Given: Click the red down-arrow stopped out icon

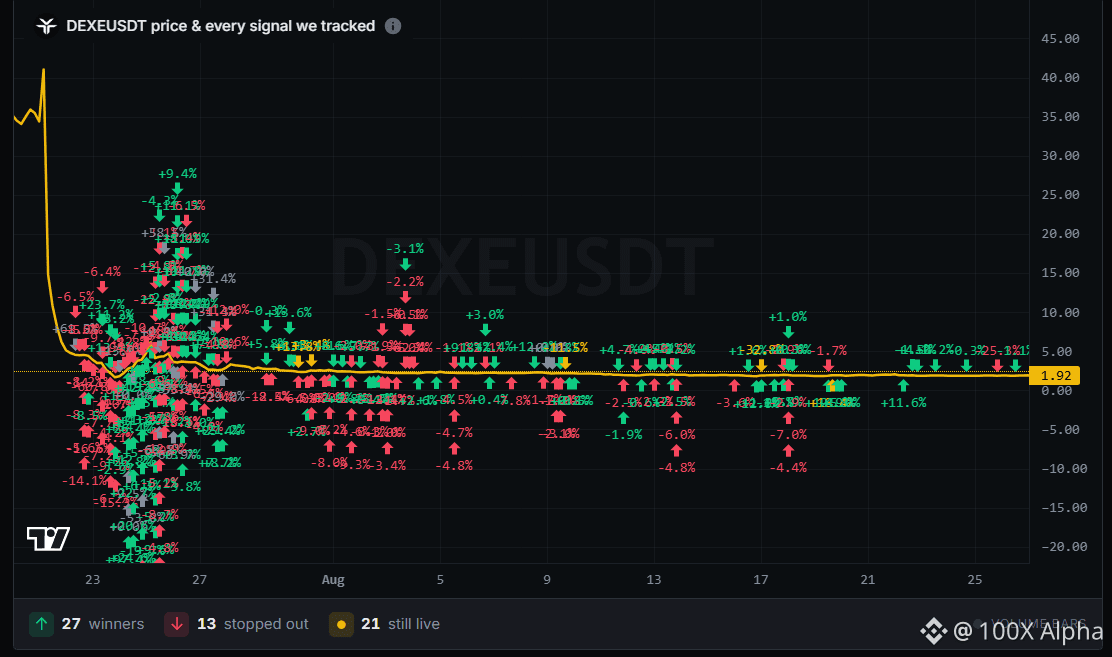Looking at the screenshot, I should [177, 624].
